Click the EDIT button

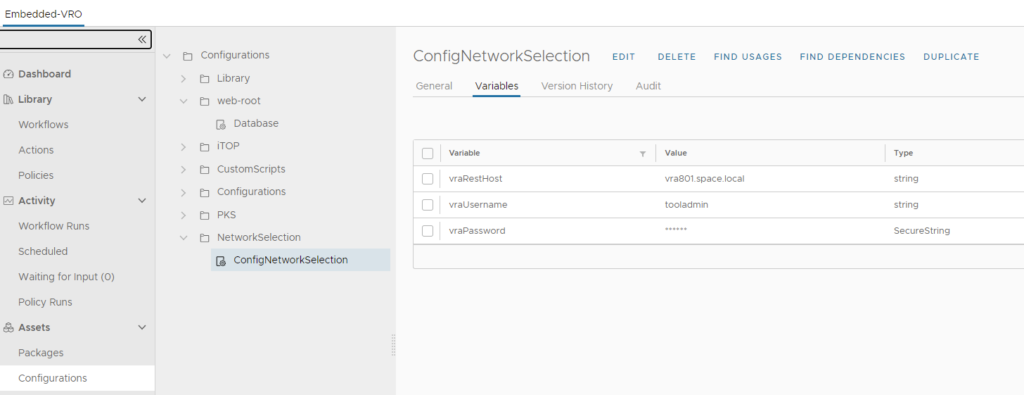[624, 57]
